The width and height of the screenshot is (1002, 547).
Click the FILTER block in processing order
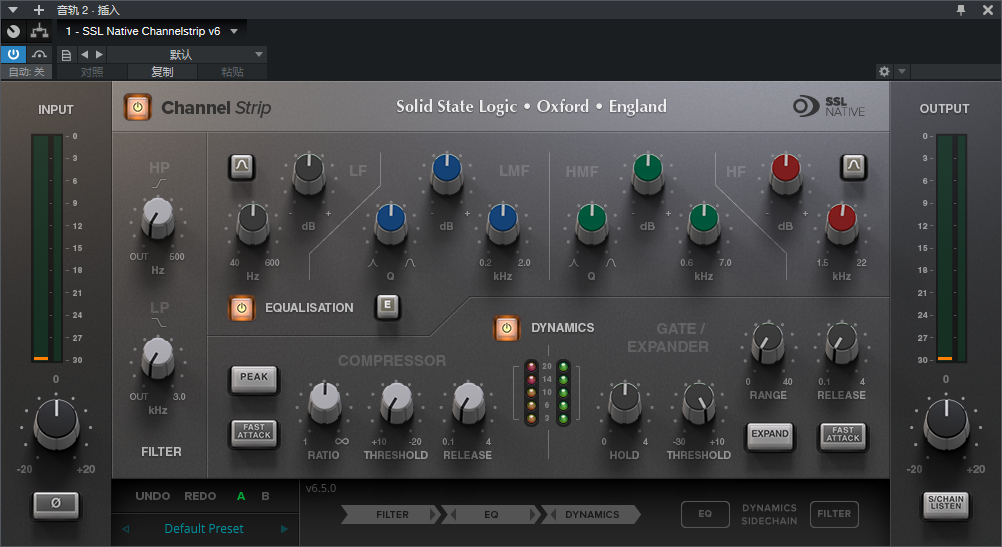point(392,514)
